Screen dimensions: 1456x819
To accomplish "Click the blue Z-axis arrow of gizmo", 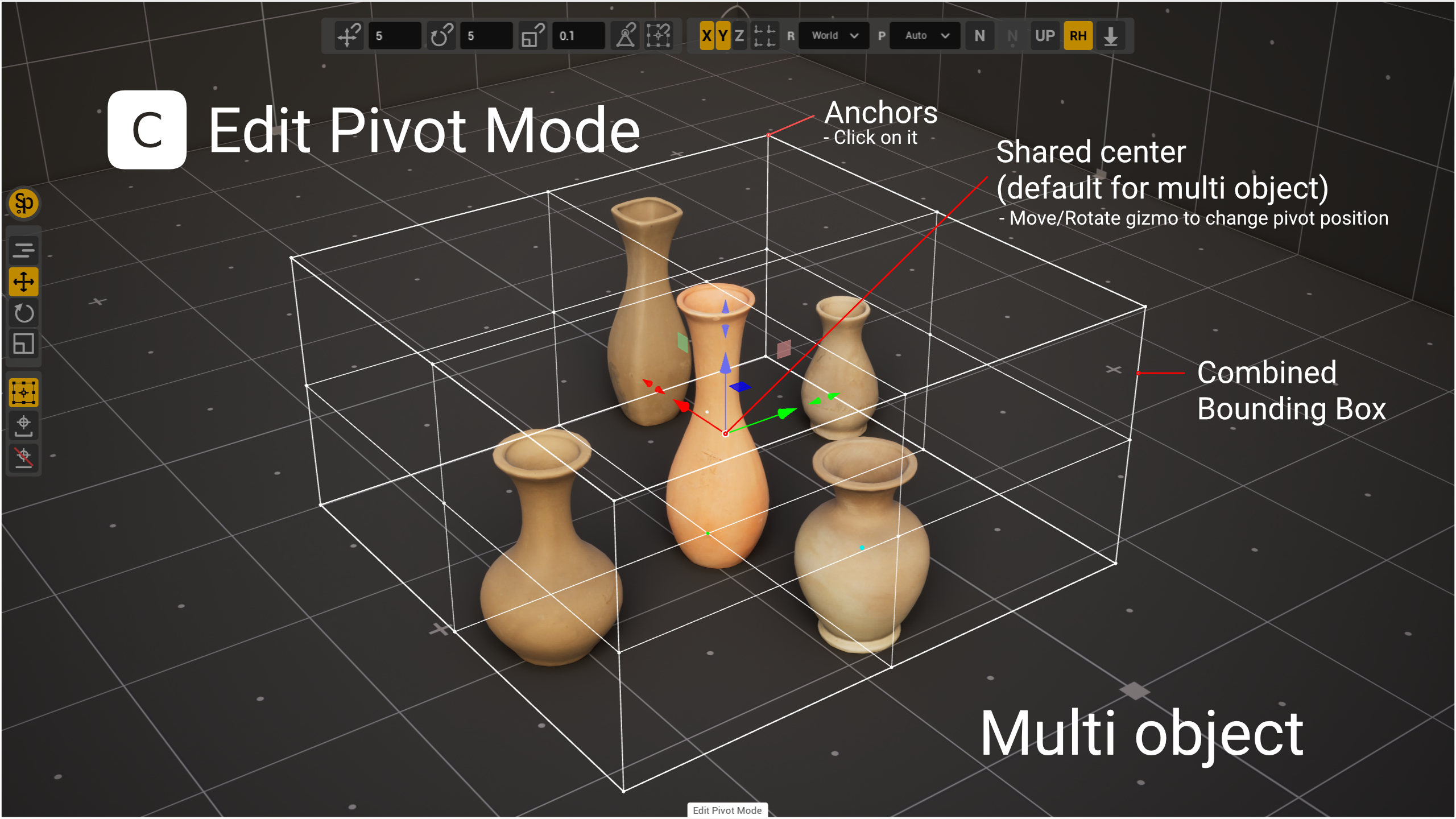I will coord(725,364).
